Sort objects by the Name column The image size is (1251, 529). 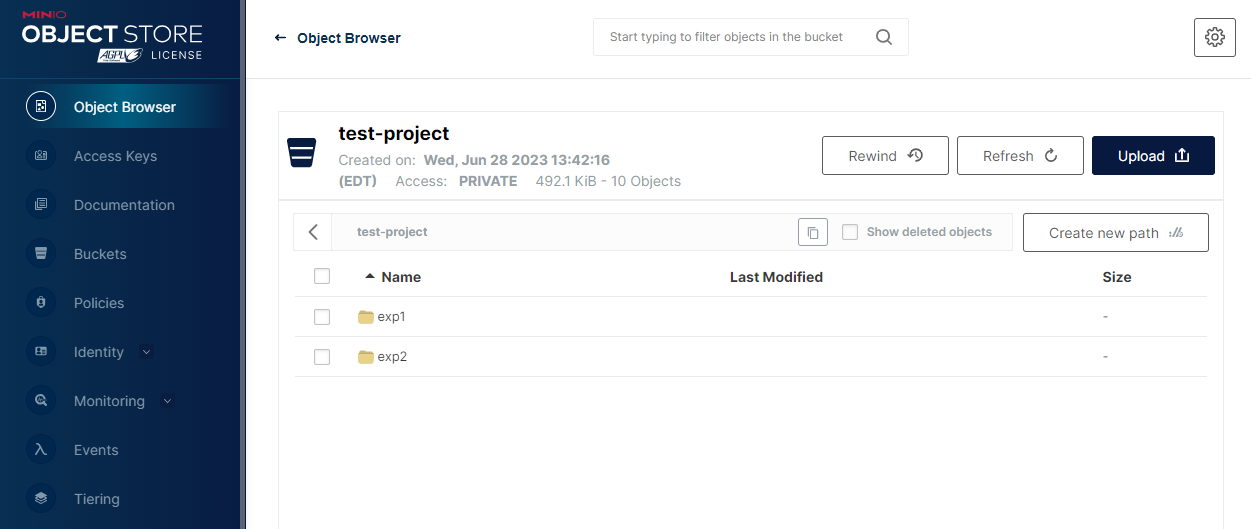coord(400,277)
